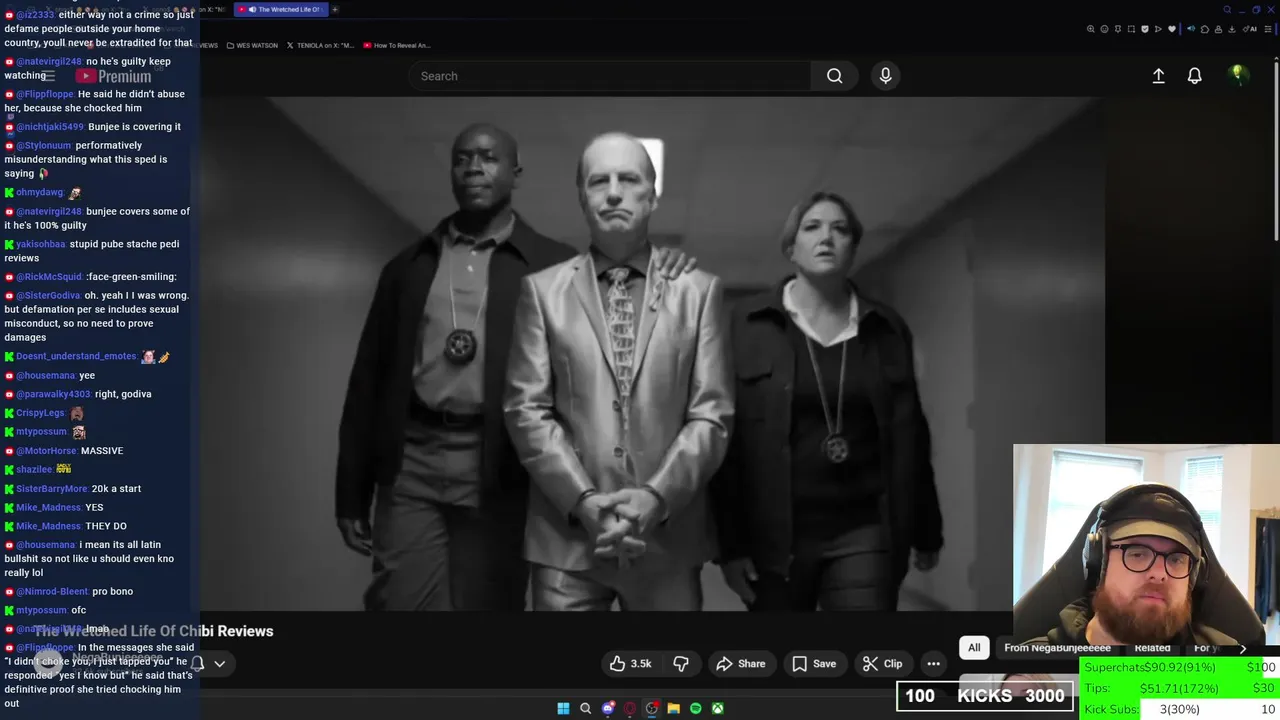Open the more actions ellipsis menu
The image size is (1280, 720).
(933, 664)
